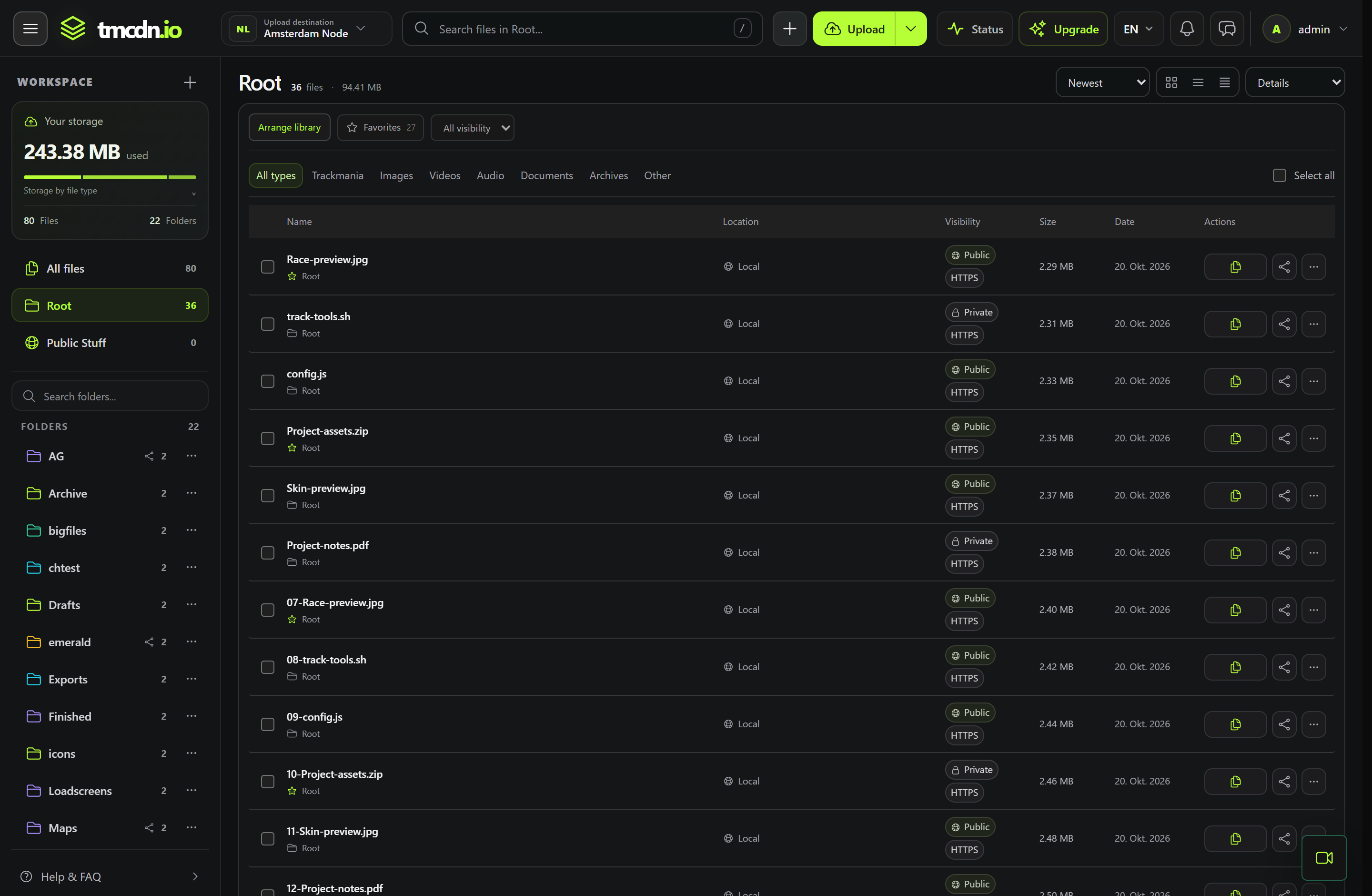Open the All visibility filter dropdown
This screenshot has height=896, width=1372.
click(x=472, y=127)
